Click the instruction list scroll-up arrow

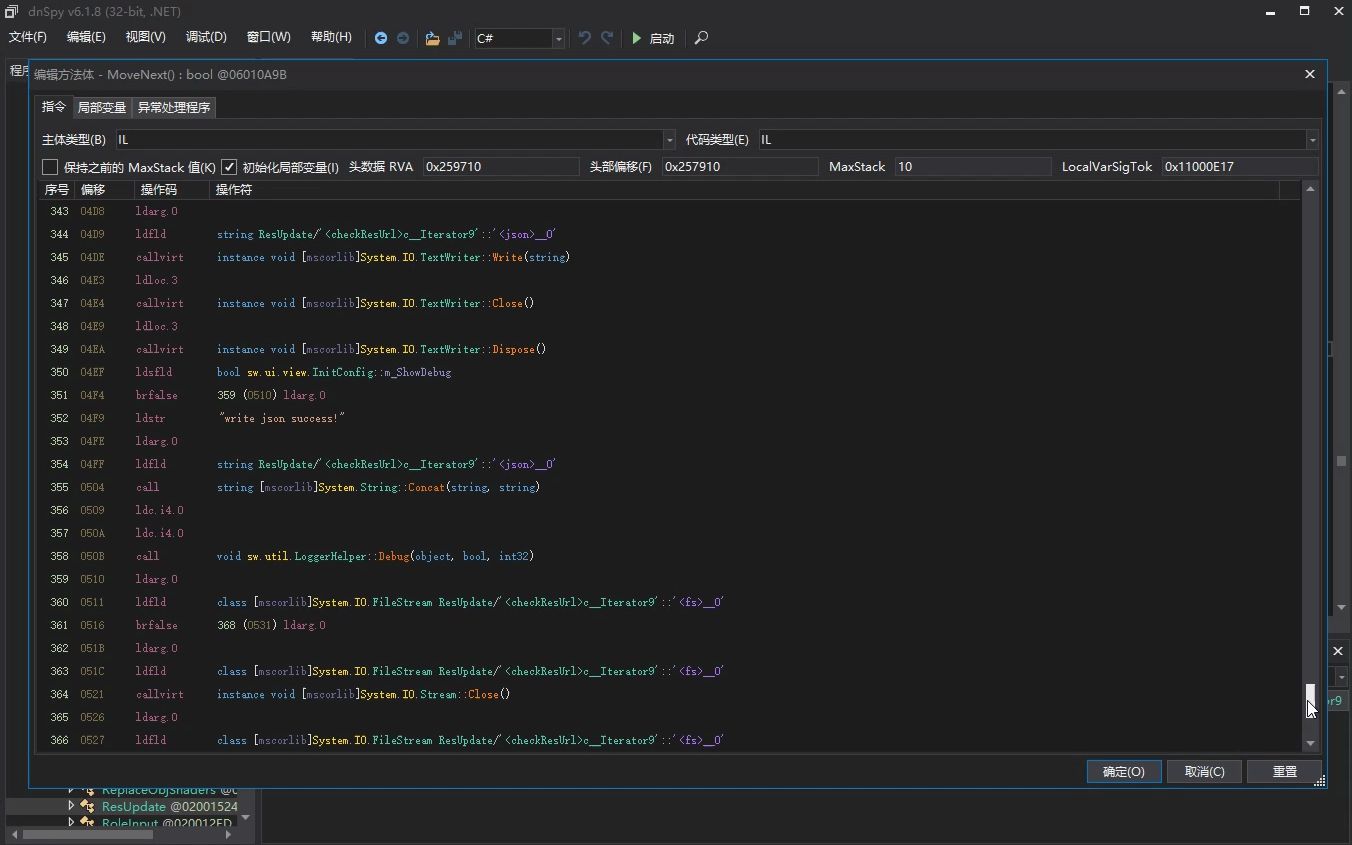click(x=1310, y=189)
